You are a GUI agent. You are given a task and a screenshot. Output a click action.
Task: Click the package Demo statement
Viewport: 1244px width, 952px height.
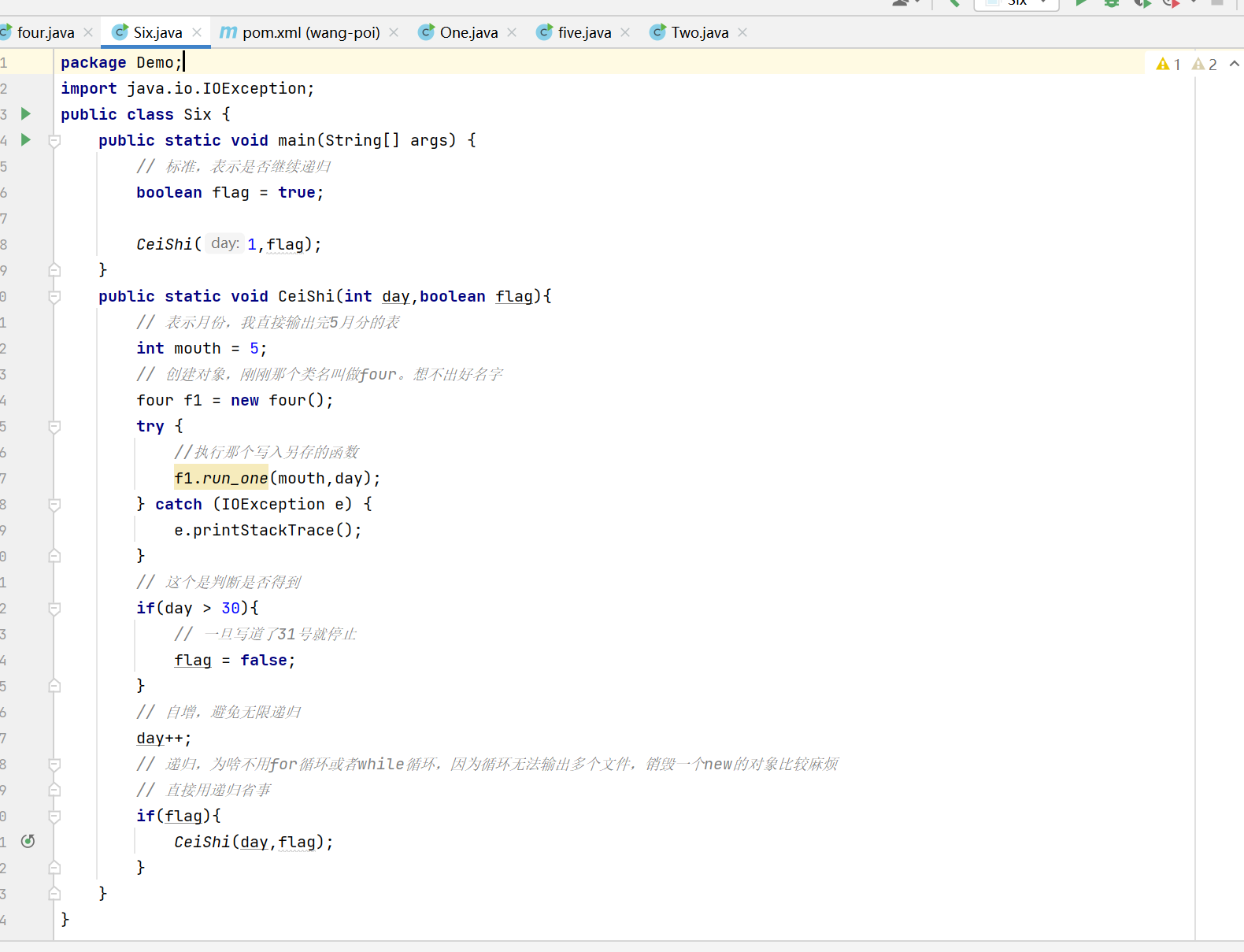[121, 62]
